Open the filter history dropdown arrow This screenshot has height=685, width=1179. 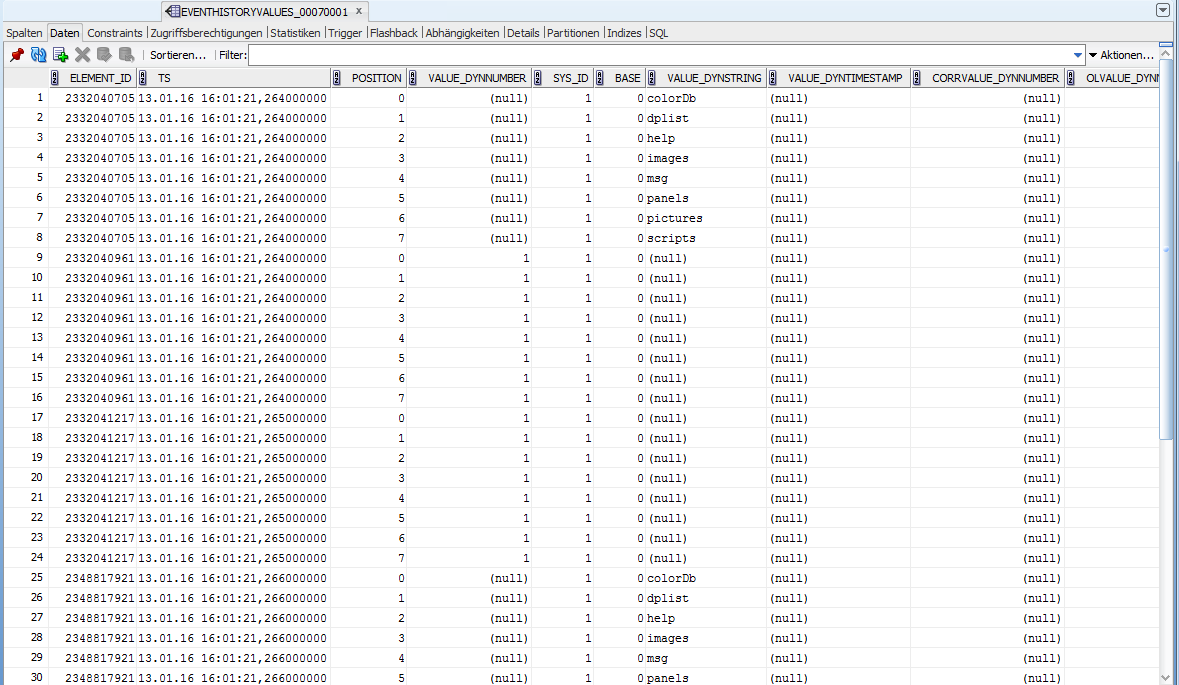pos(1077,55)
